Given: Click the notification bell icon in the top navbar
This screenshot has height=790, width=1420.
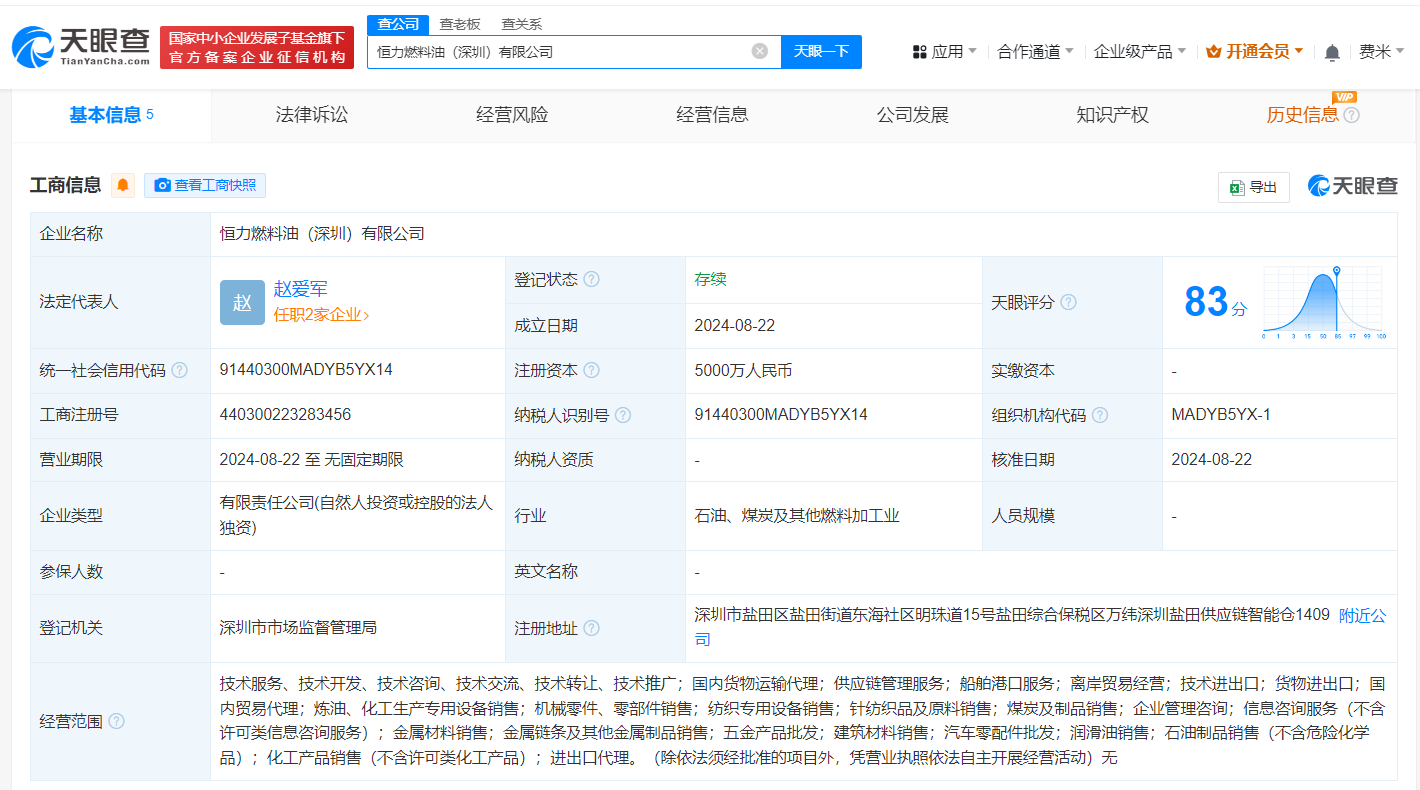Looking at the screenshot, I should (1332, 50).
